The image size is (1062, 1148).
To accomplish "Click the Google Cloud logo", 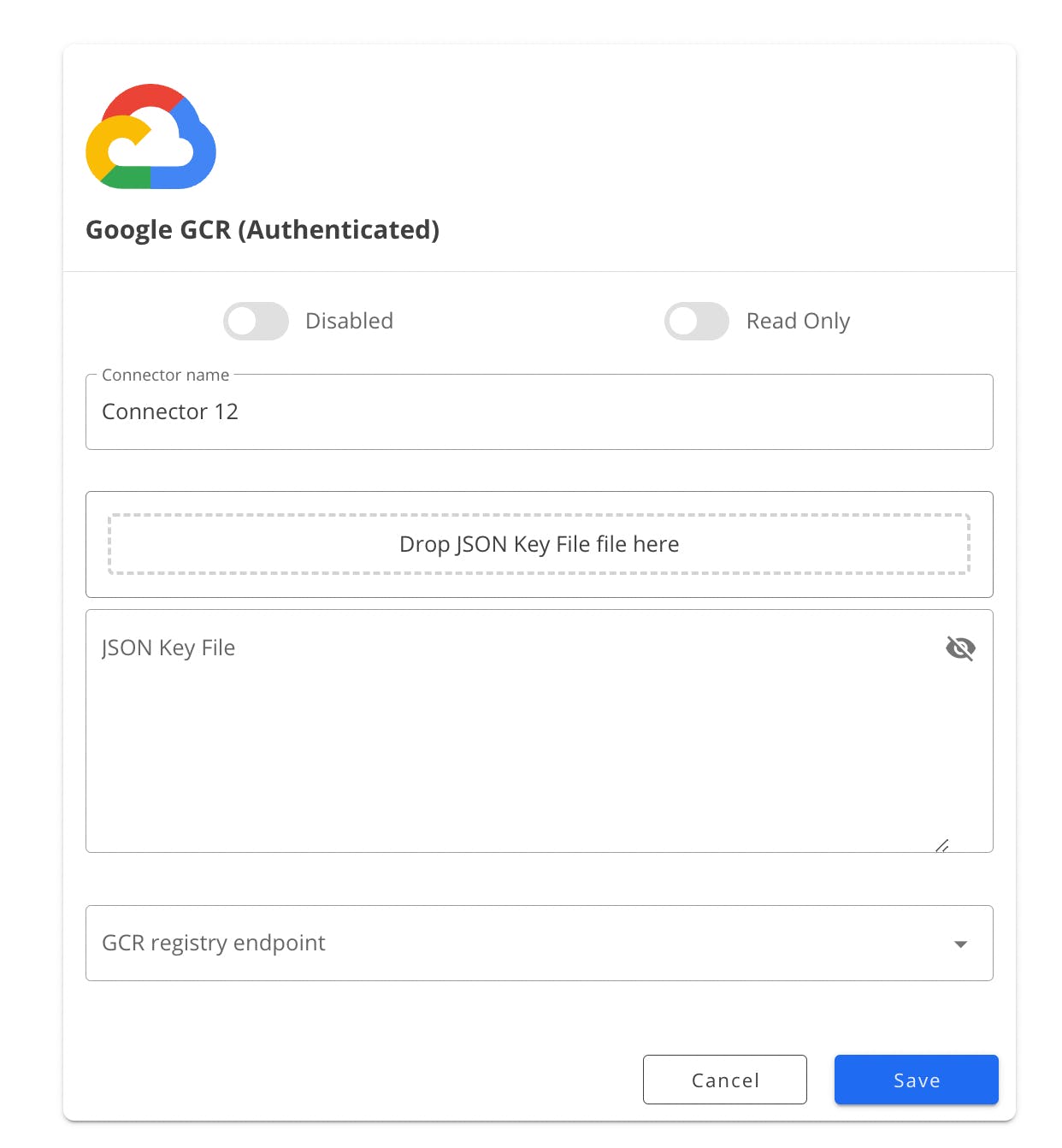I will [x=150, y=137].
